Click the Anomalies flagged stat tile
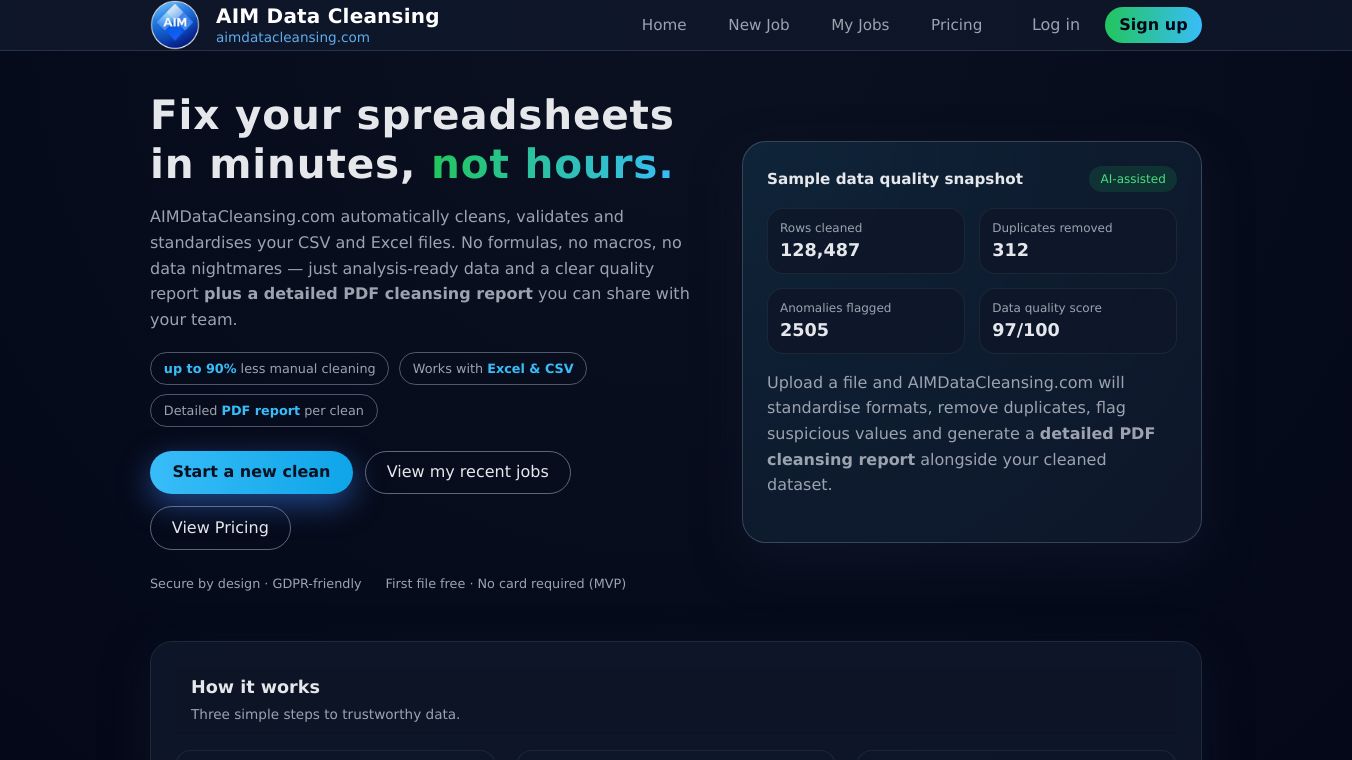Image resolution: width=1352 pixels, height=760 pixels. pos(866,321)
